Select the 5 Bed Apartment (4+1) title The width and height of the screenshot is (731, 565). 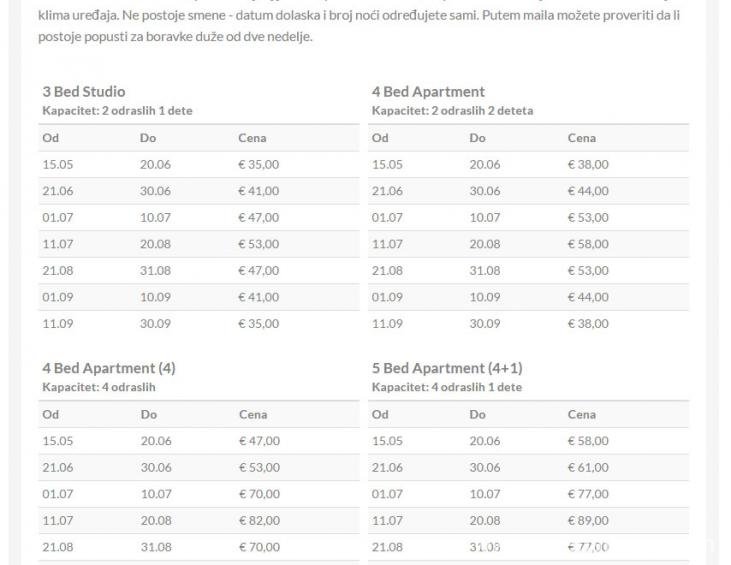[x=447, y=368]
